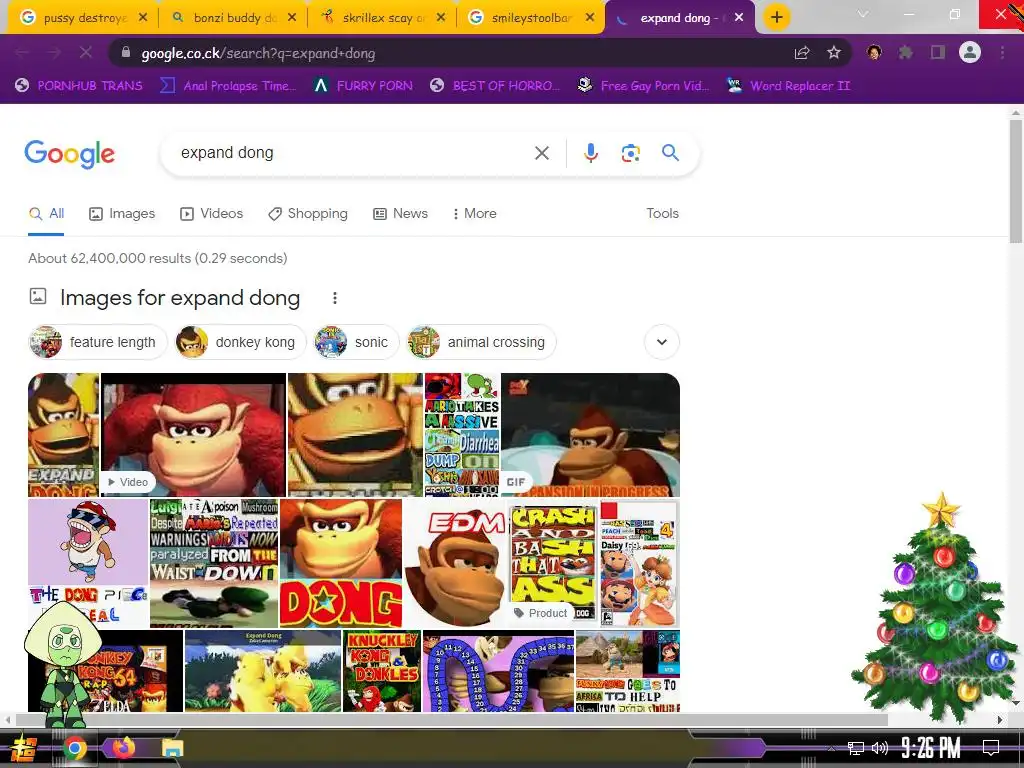Open the More search categories menu
The height and width of the screenshot is (768, 1024).
pos(475,214)
